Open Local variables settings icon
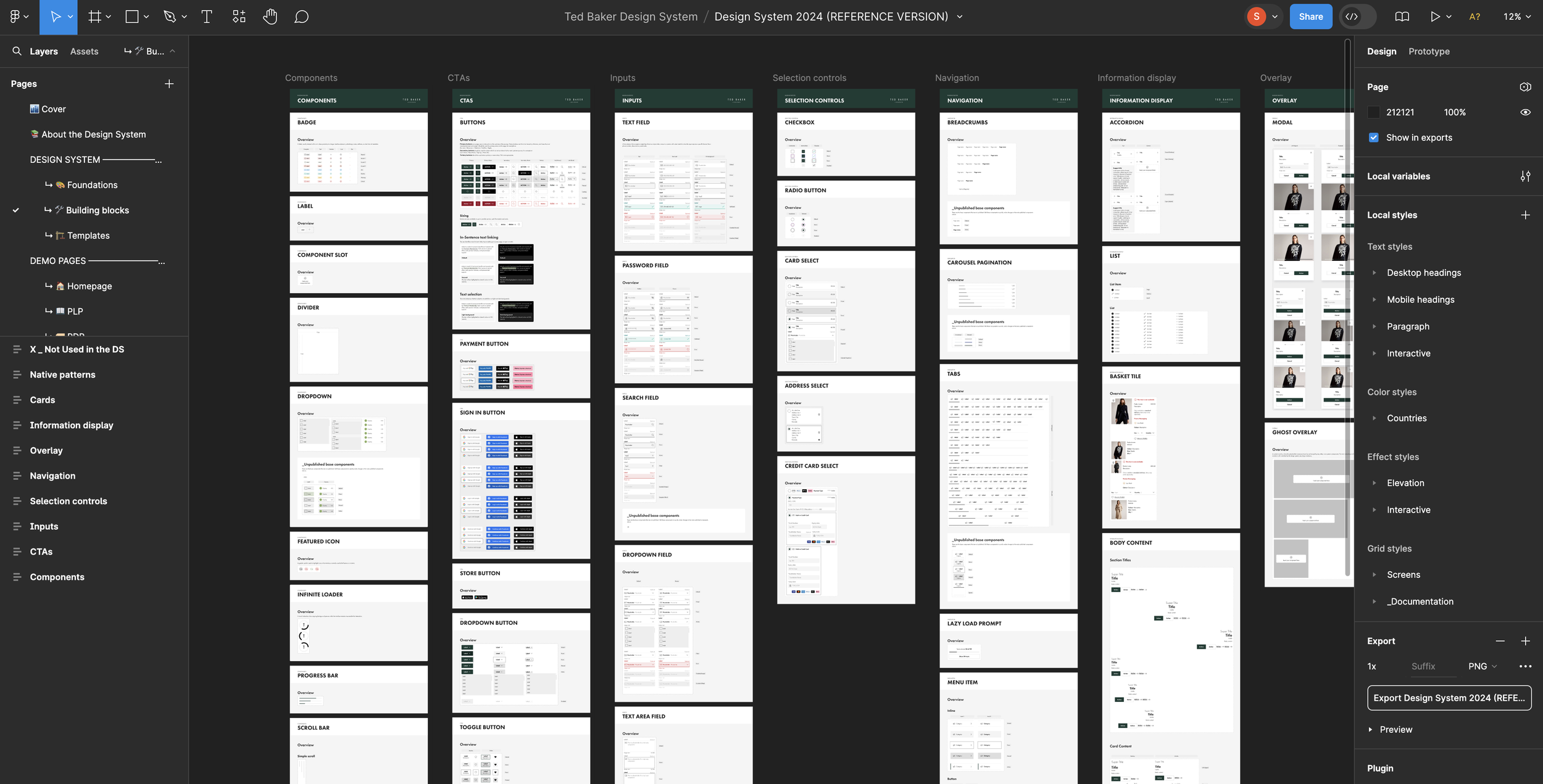Screen dimensions: 1543x784 click(1525, 176)
